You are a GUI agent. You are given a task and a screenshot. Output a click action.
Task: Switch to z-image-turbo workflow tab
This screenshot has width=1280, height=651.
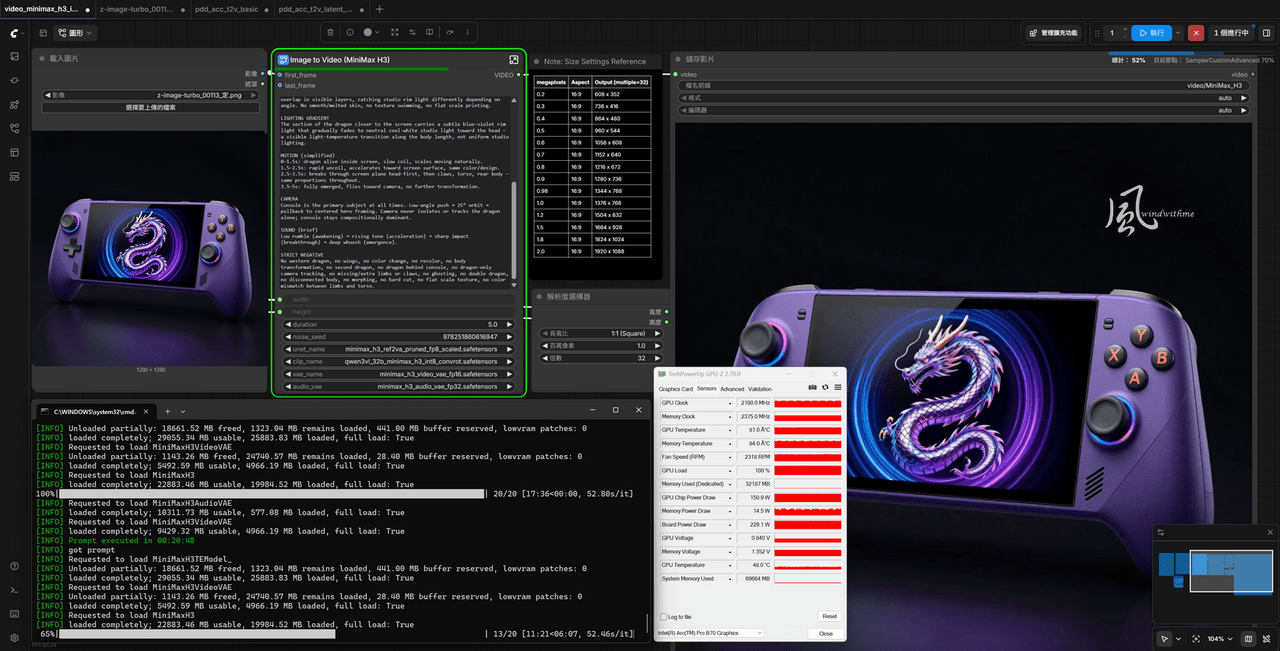click(x=135, y=9)
